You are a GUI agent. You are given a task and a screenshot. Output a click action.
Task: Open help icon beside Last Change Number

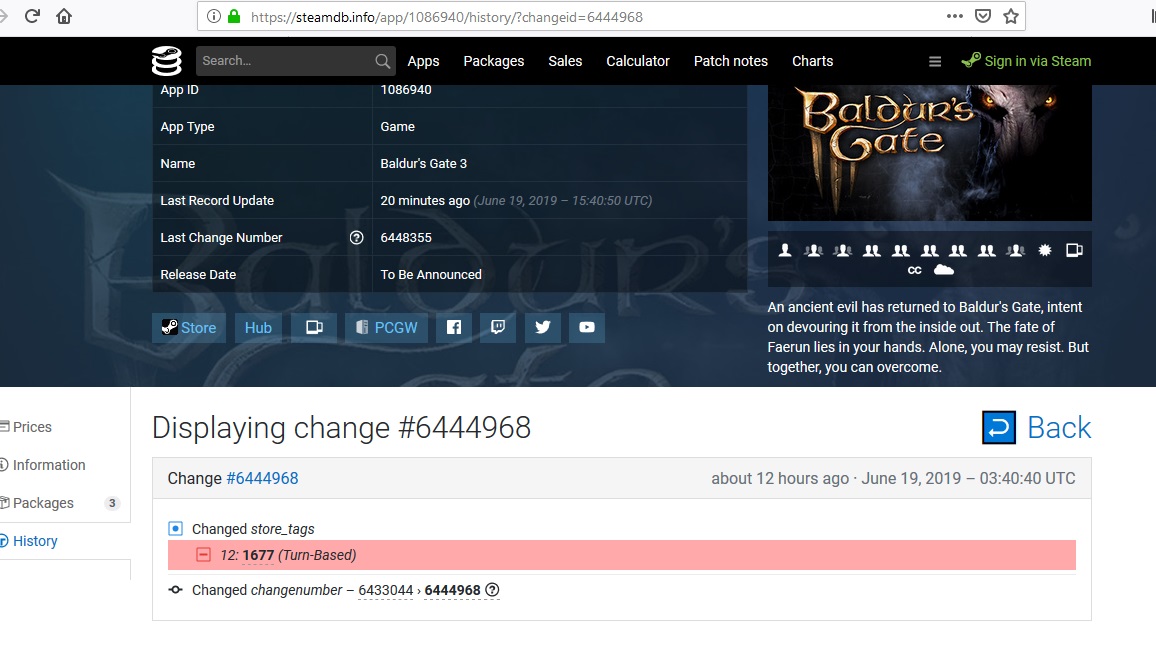click(x=356, y=237)
